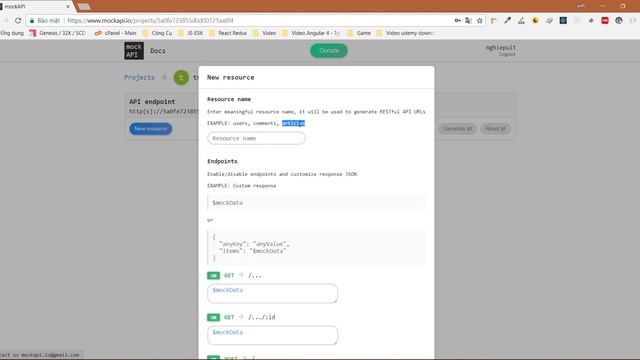Click the browser reload button
Screen dimensions: 640x360
[x=18, y=20]
